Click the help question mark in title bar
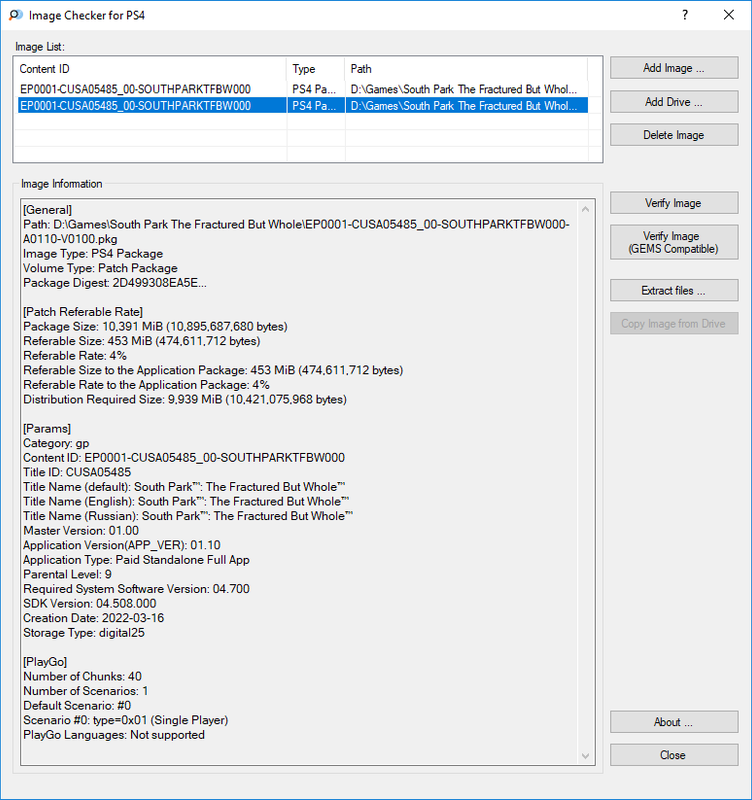This screenshot has width=752, height=800. tap(685, 15)
